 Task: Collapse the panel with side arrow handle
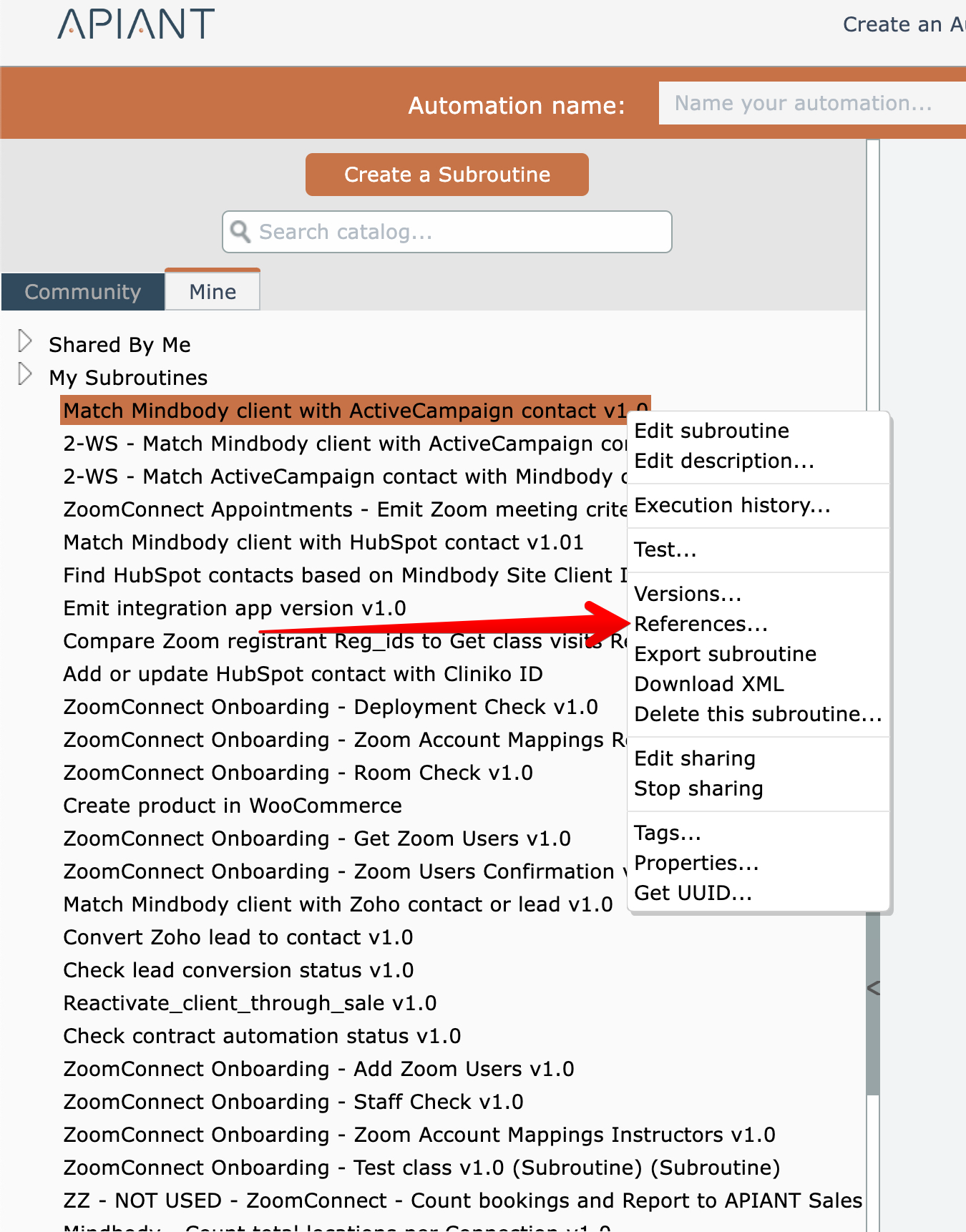[x=873, y=989]
